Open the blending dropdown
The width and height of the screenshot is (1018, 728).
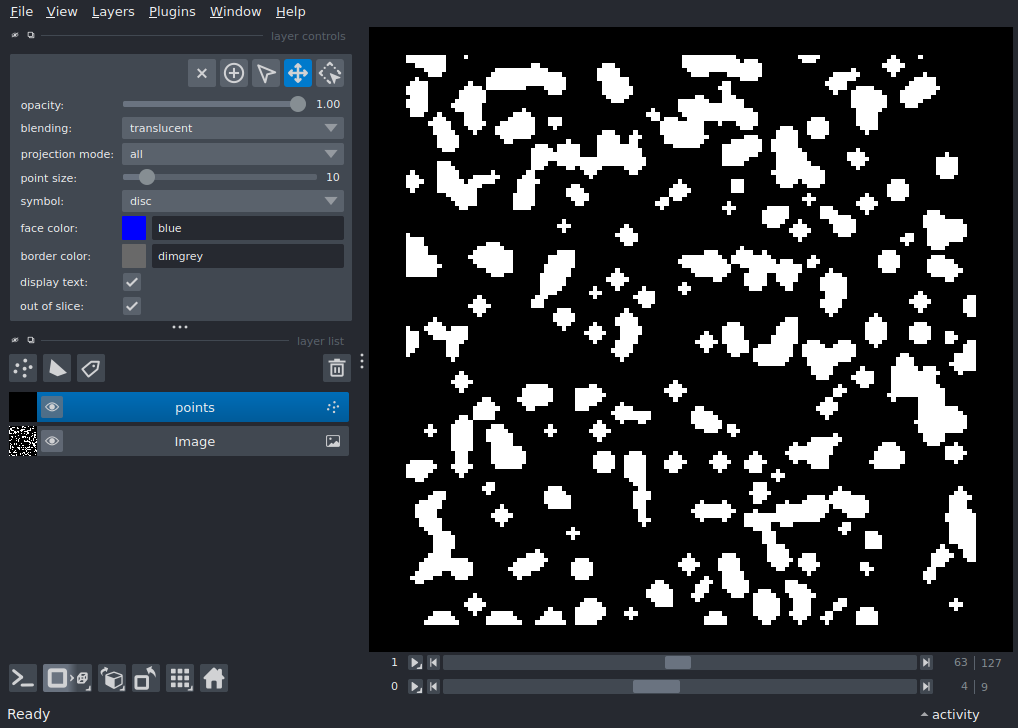pyautogui.click(x=233, y=128)
